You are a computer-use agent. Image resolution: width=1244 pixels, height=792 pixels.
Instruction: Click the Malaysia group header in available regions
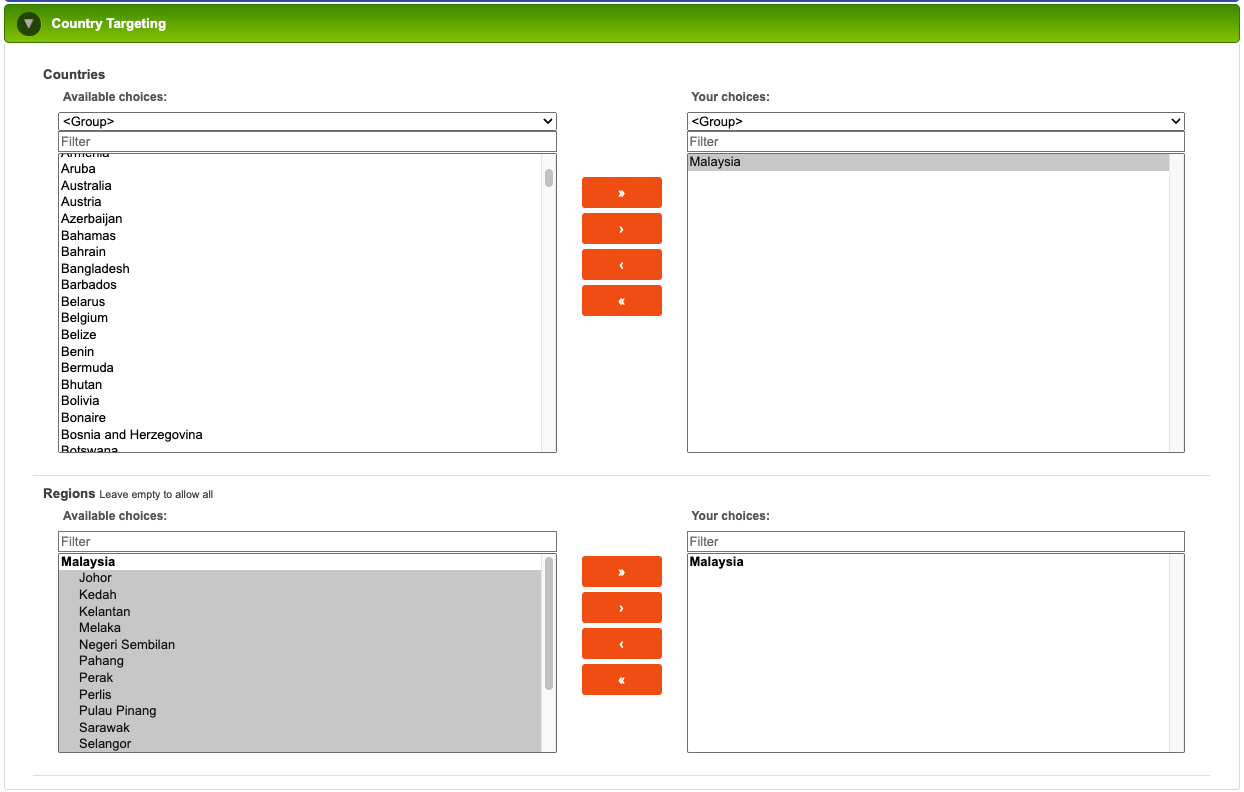coord(88,562)
